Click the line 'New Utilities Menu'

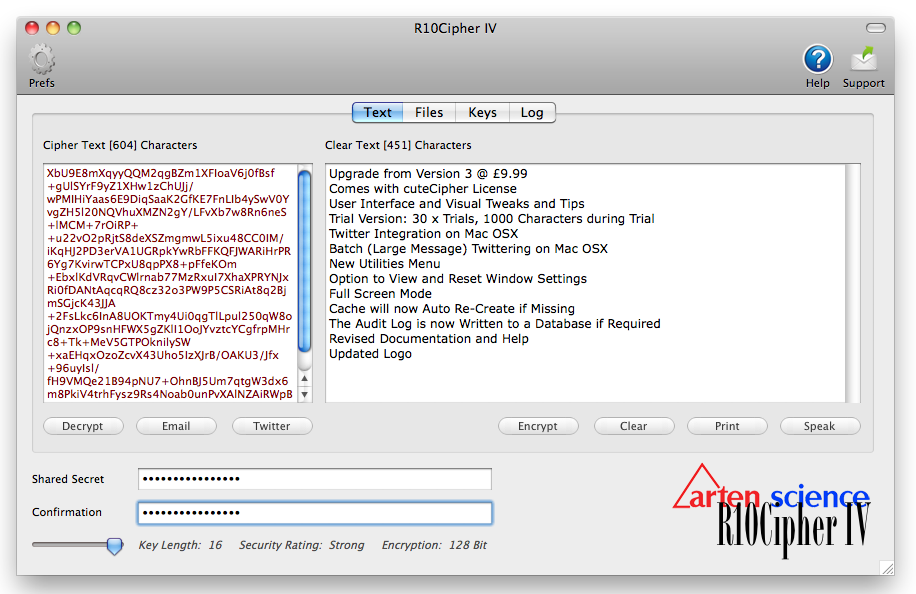coord(384,263)
